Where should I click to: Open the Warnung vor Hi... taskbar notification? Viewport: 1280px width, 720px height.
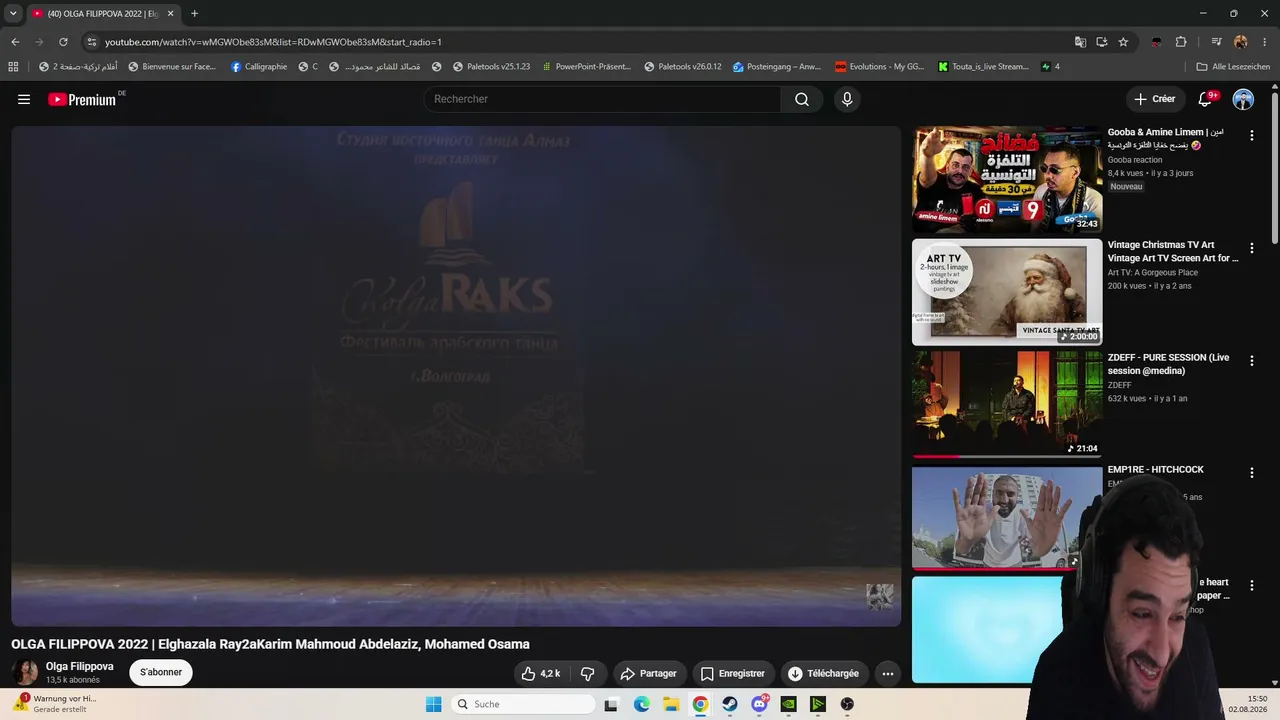[x=55, y=704]
